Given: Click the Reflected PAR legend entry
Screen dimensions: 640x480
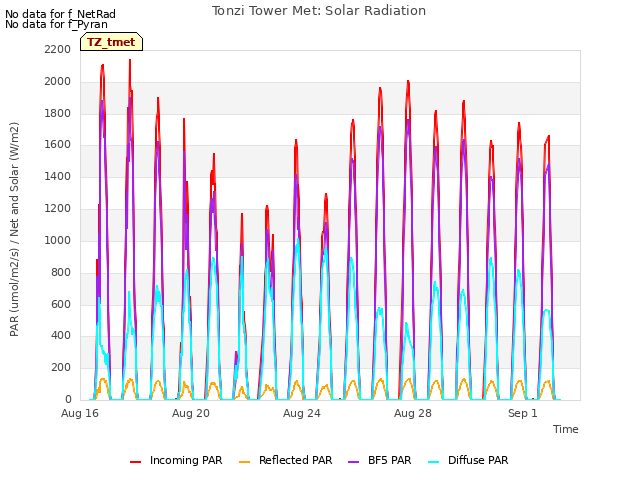Looking at the screenshot, I should 285,460.
